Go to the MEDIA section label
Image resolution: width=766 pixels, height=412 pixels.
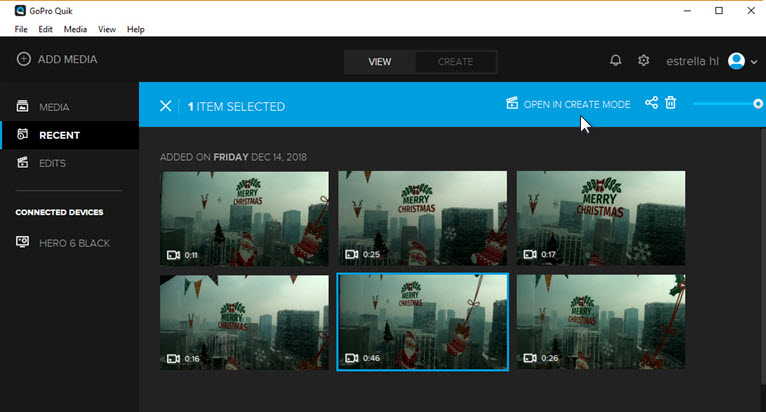point(54,107)
